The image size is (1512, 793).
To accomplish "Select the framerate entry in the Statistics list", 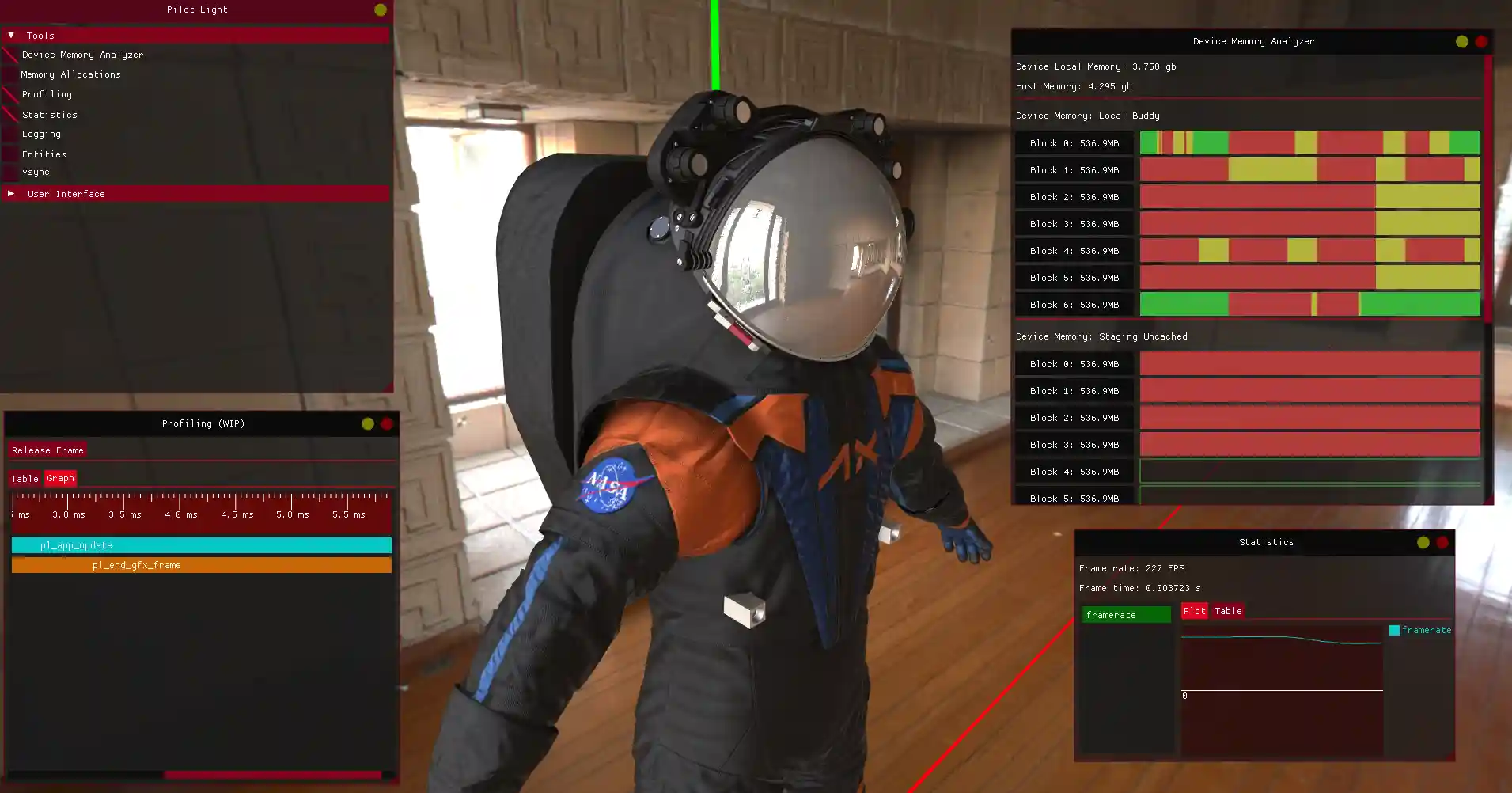I will pyautogui.click(x=1125, y=614).
